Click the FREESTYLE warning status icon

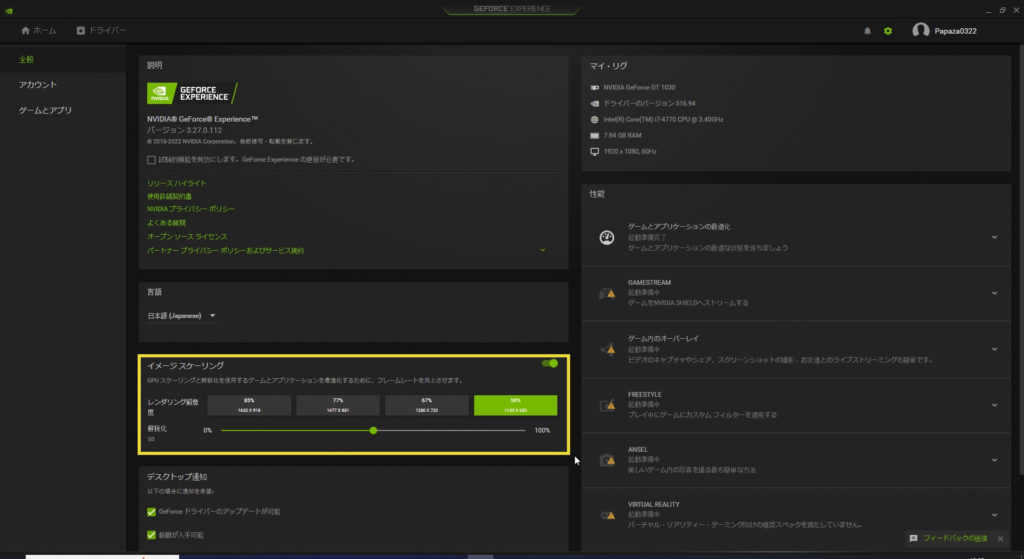(x=606, y=405)
